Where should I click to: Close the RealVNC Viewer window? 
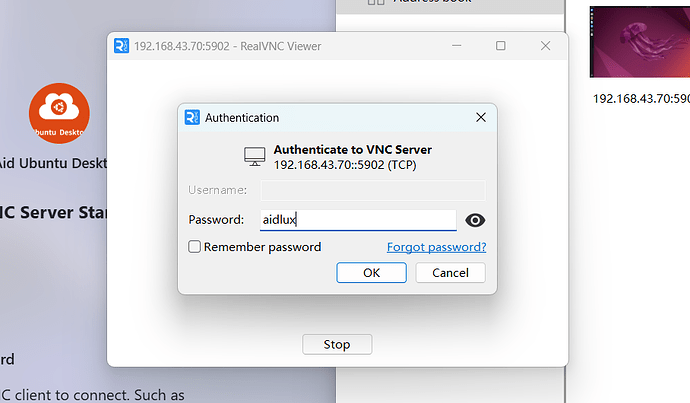click(545, 46)
